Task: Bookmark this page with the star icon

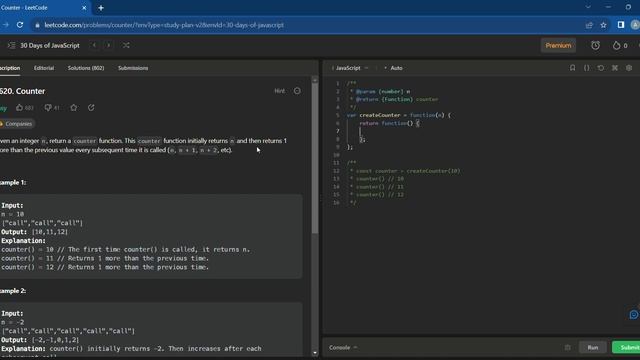Action: pos(603,25)
